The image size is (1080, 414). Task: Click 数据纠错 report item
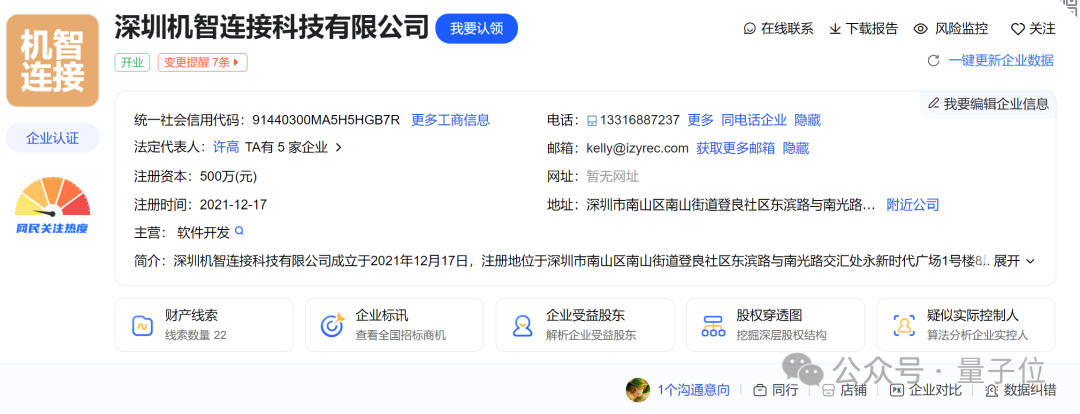1021,390
